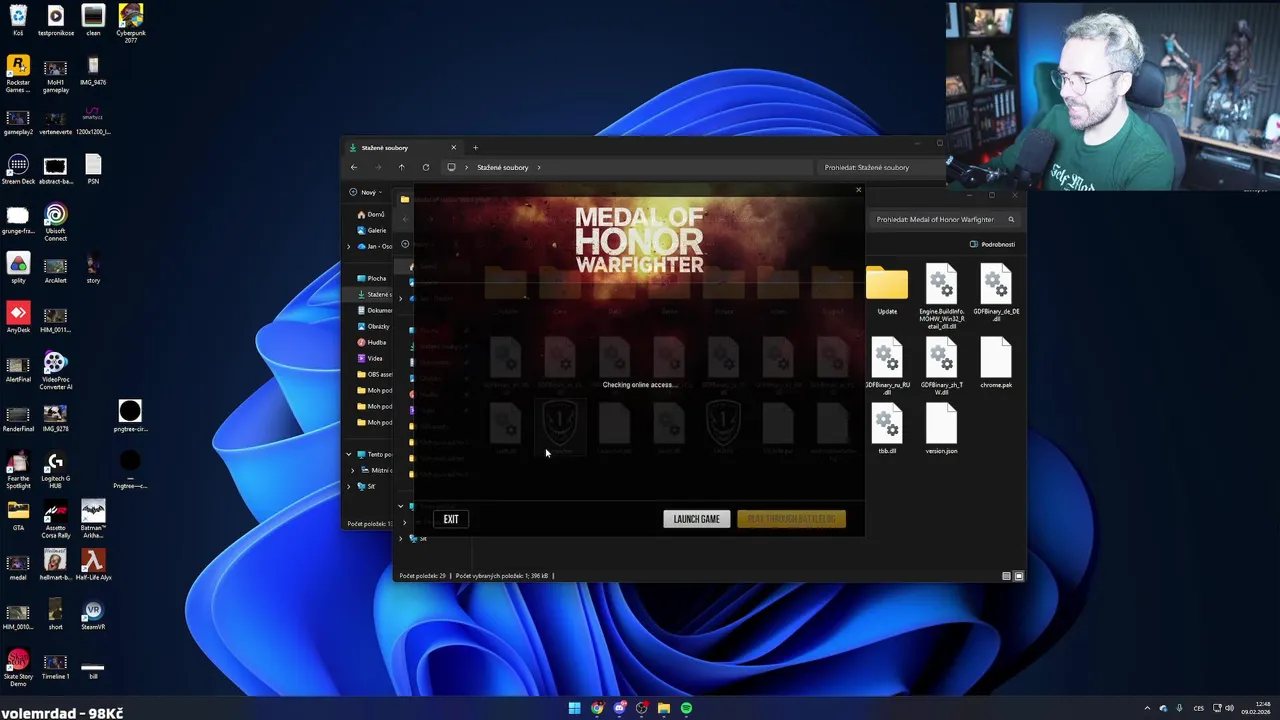The width and height of the screenshot is (1280, 720).
Task: Select the GDFBinary_zh_TW.dll file
Action: click(x=941, y=366)
